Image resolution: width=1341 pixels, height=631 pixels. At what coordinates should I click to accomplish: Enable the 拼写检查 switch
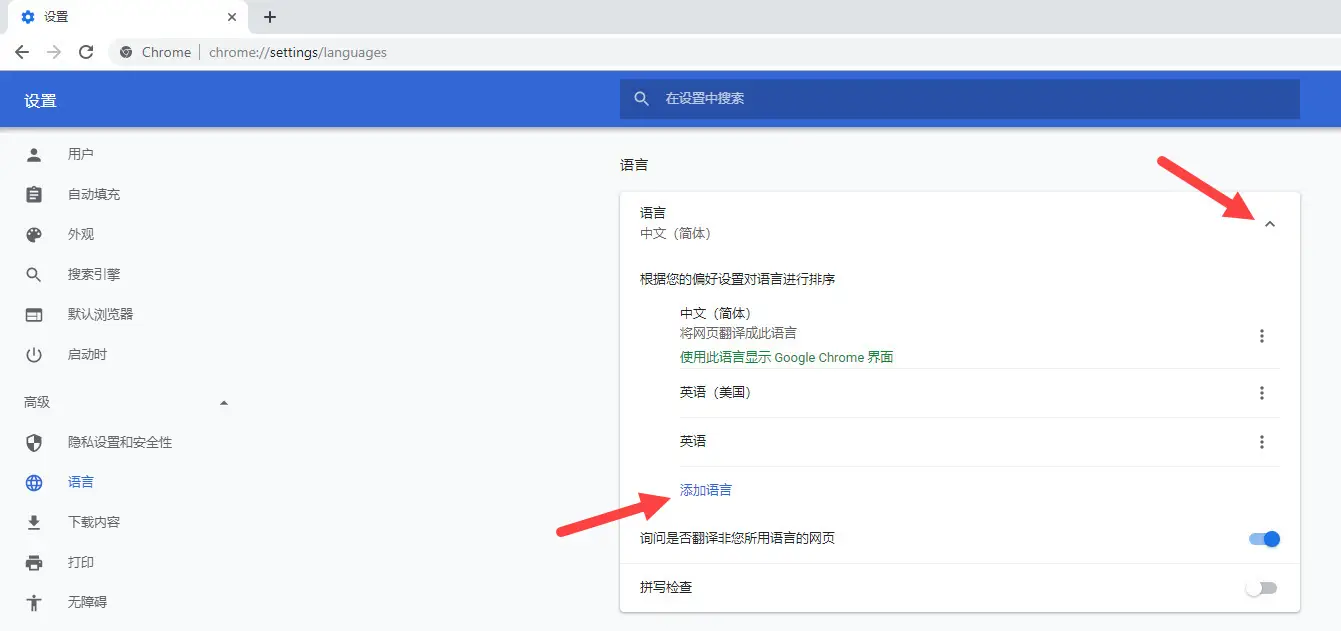(x=1262, y=588)
